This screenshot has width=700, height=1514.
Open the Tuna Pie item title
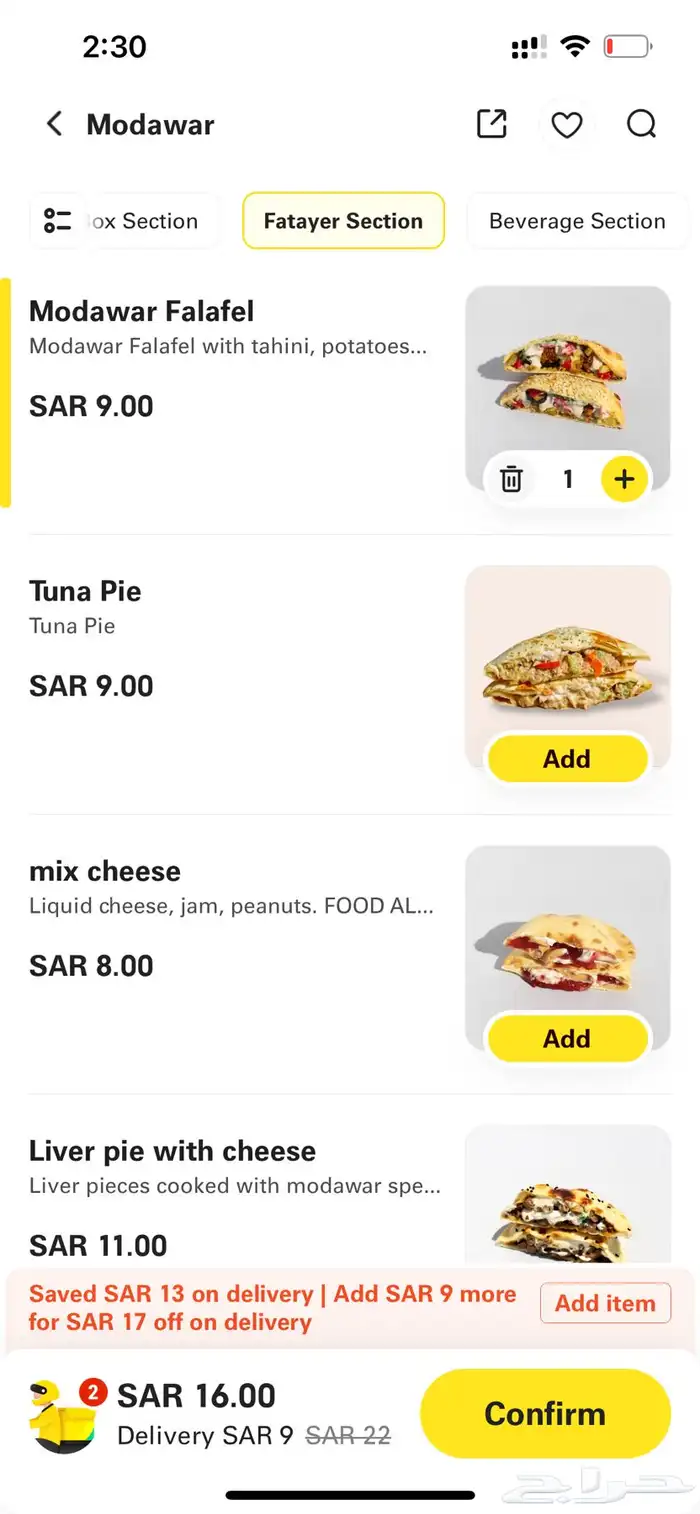point(85,591)
